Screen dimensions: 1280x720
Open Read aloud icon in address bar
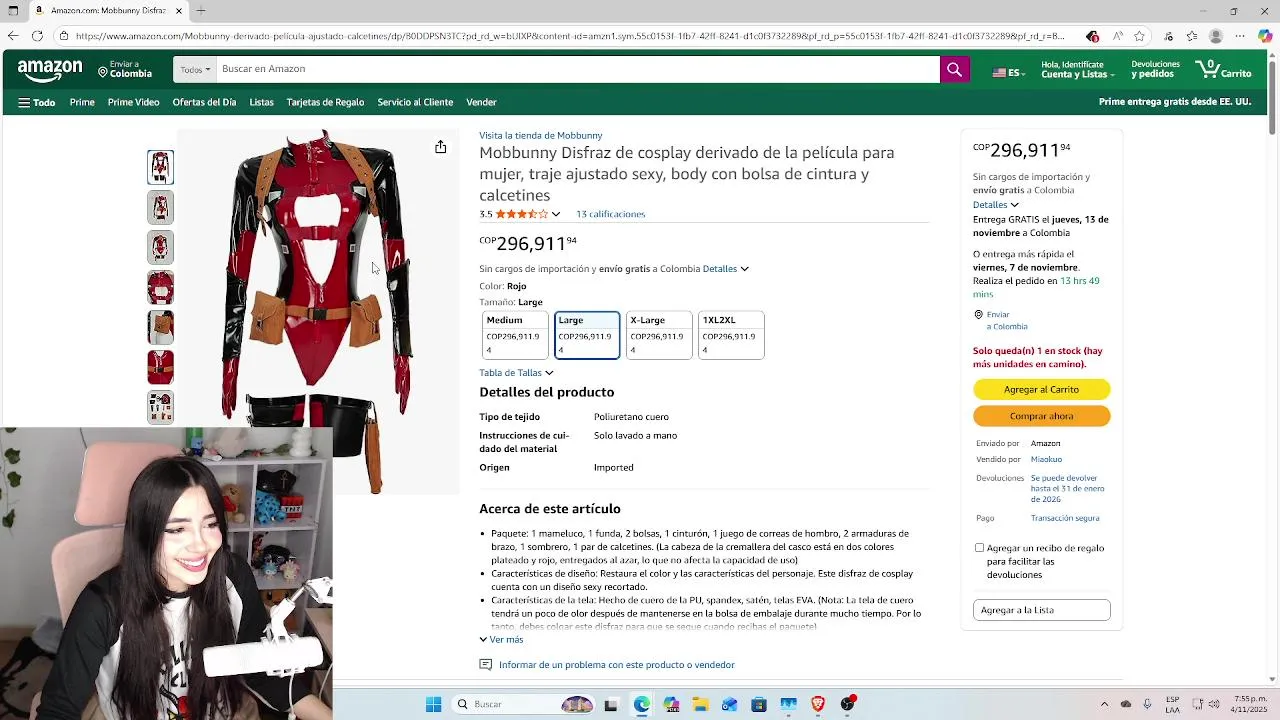tap(1117, 36)
